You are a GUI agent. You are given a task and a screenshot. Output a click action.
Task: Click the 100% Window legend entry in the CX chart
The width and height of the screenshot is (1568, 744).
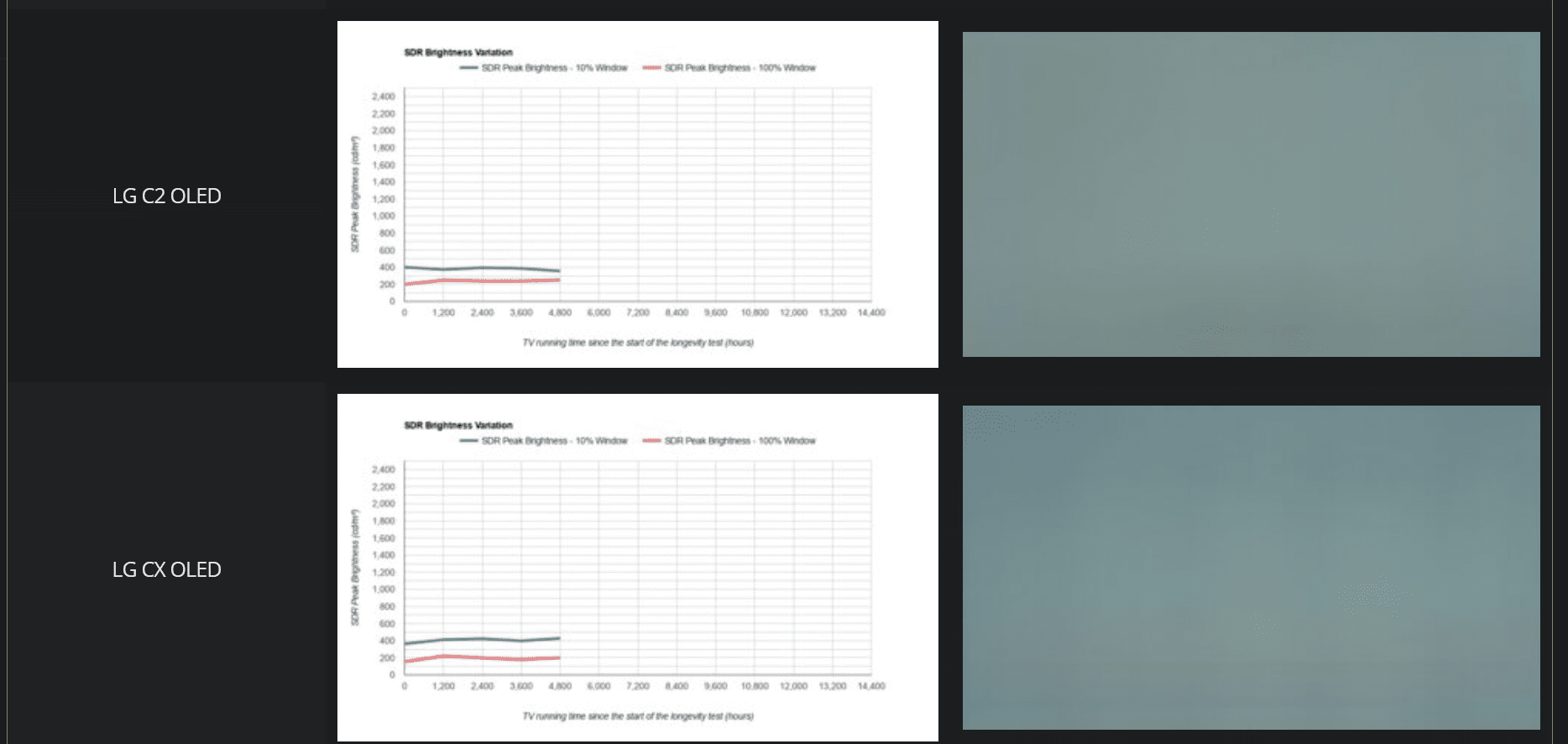pyautogui.click(x=729, y=441)
